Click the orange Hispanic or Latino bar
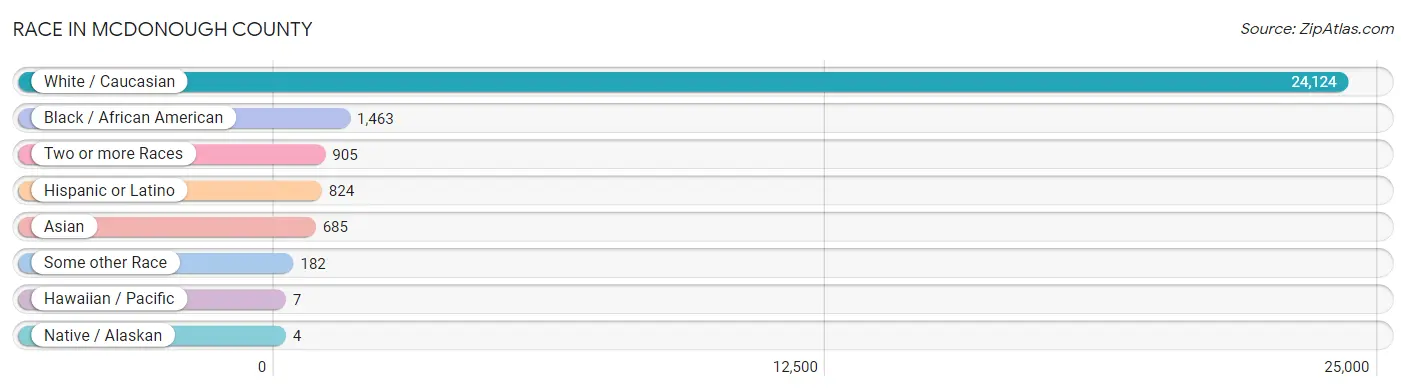Screen dimensions: 1406x391 point(170,190)
